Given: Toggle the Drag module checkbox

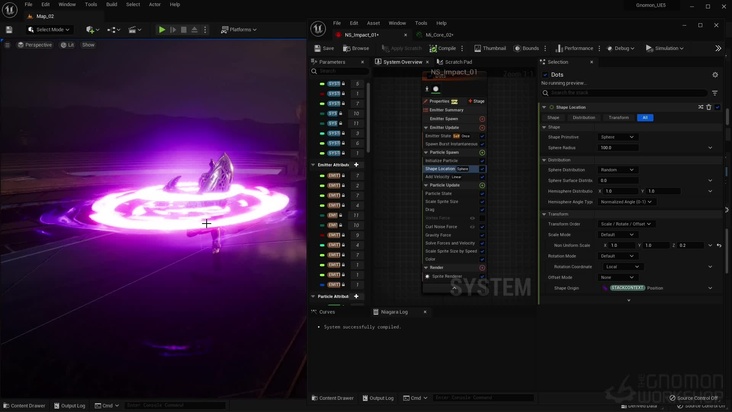Looking at the screenshot, I should [482, 209].
